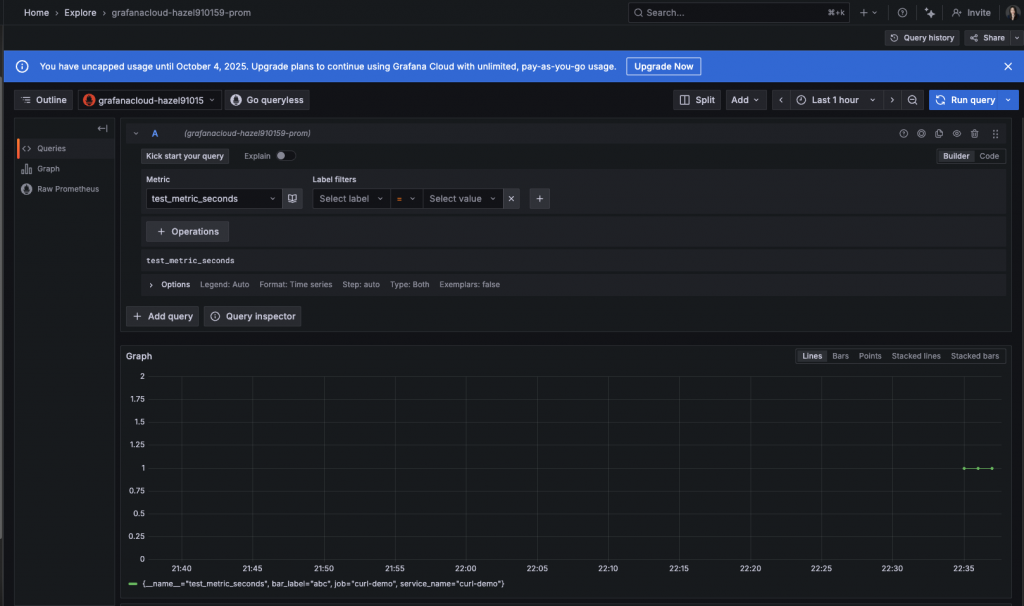Zoom out the time range
The image size is (1024, 606).
click(912, 100)
